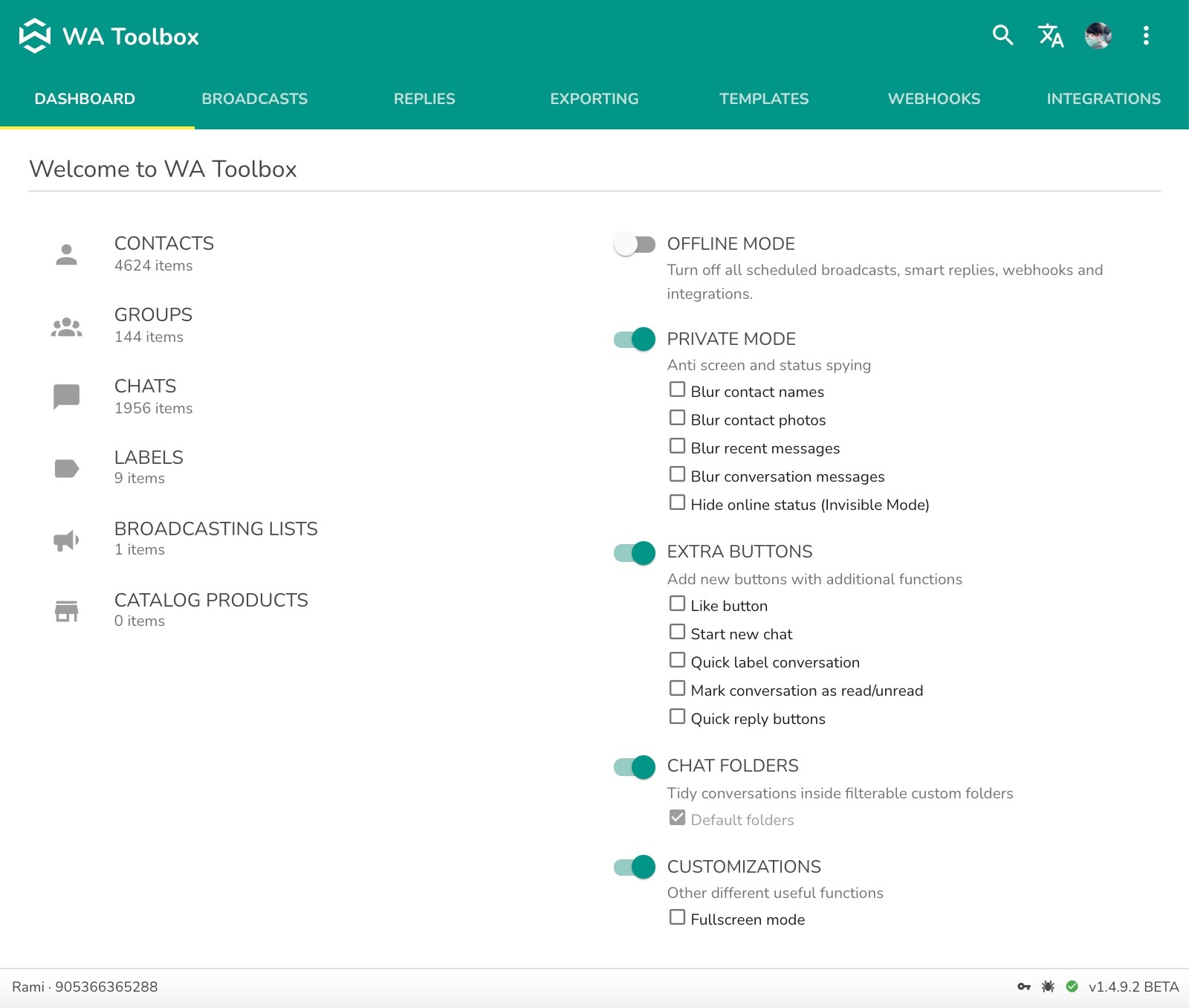Open the three-dot more options menu
This screenshot has width=1189, height=1008.
(x=1146, y=35)
